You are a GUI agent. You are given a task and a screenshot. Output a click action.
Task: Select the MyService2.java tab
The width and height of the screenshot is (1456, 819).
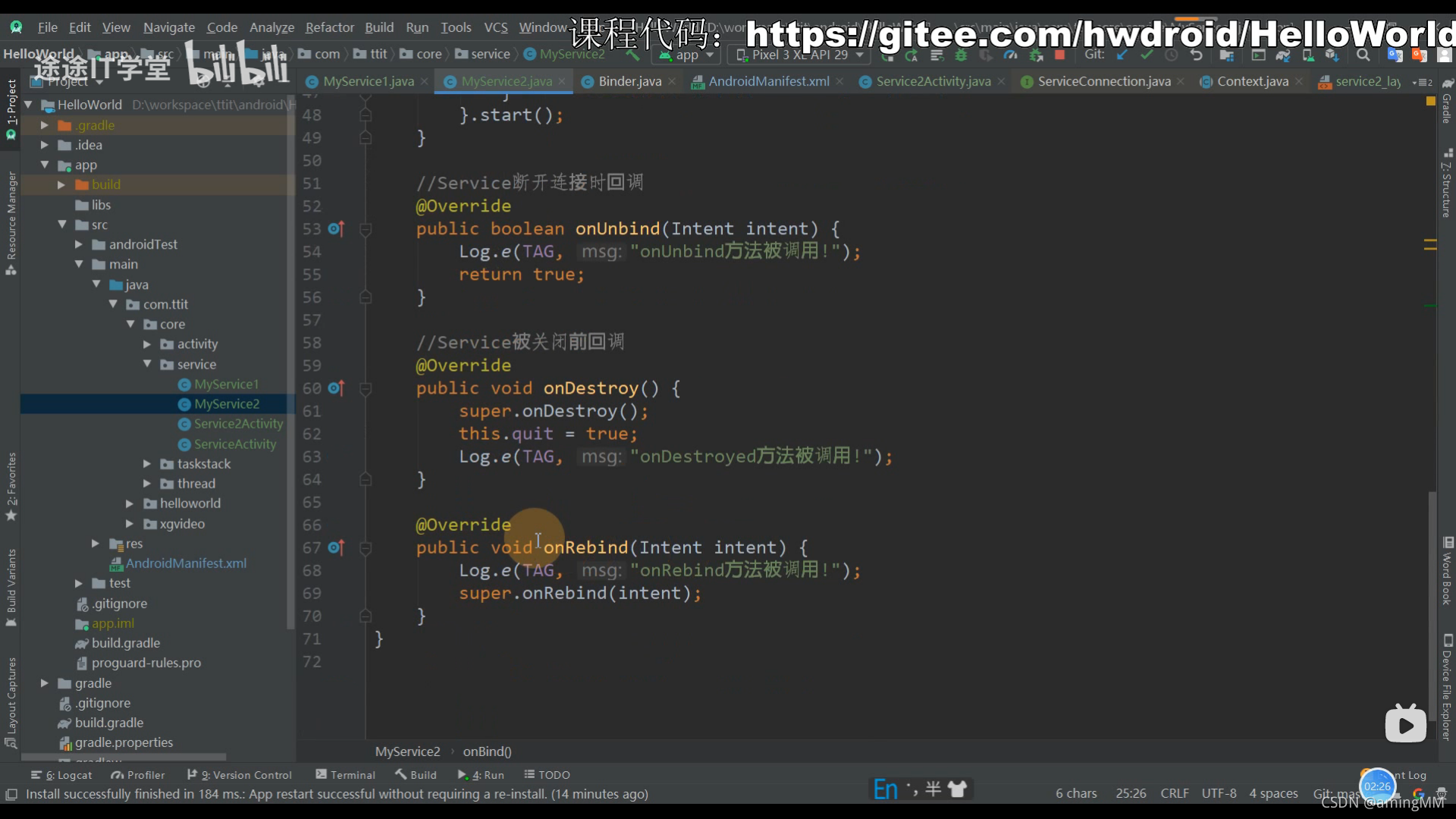tap(505, 81)
